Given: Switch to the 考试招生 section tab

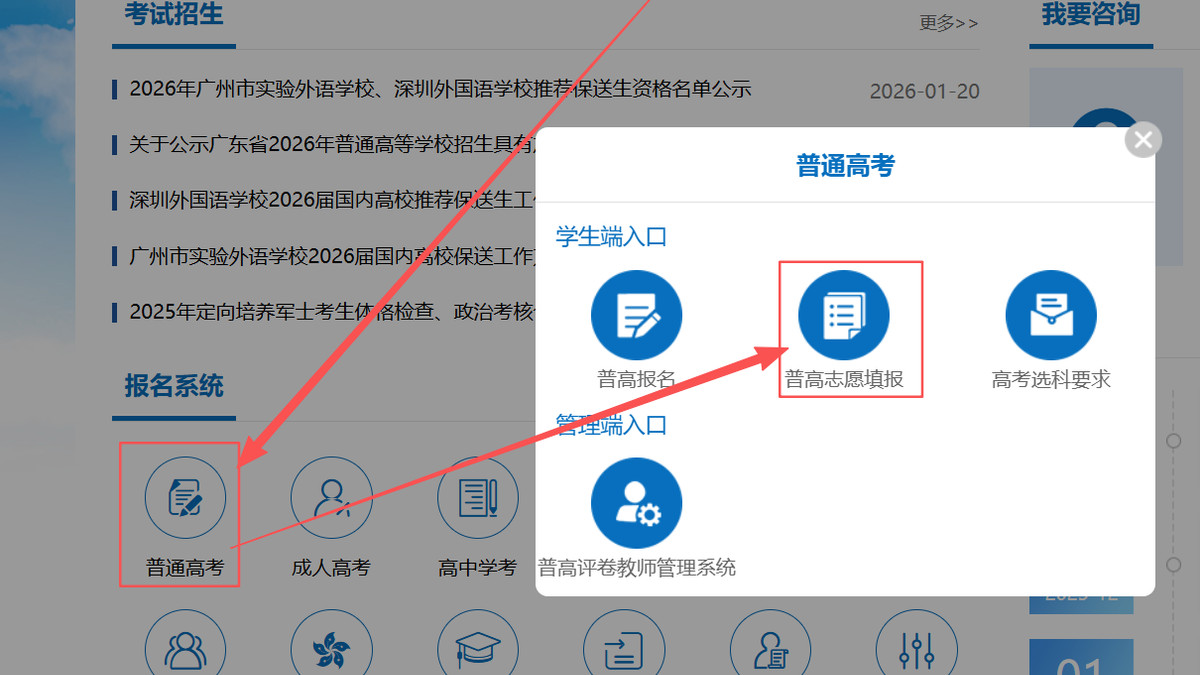Looking at the screenshot, I should pyautogui.click(x=173, y=15).
